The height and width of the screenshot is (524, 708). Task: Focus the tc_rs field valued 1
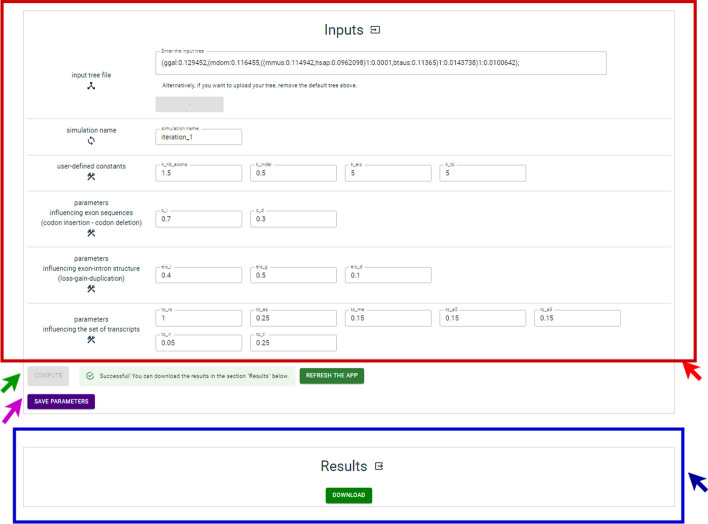(199, 318)
